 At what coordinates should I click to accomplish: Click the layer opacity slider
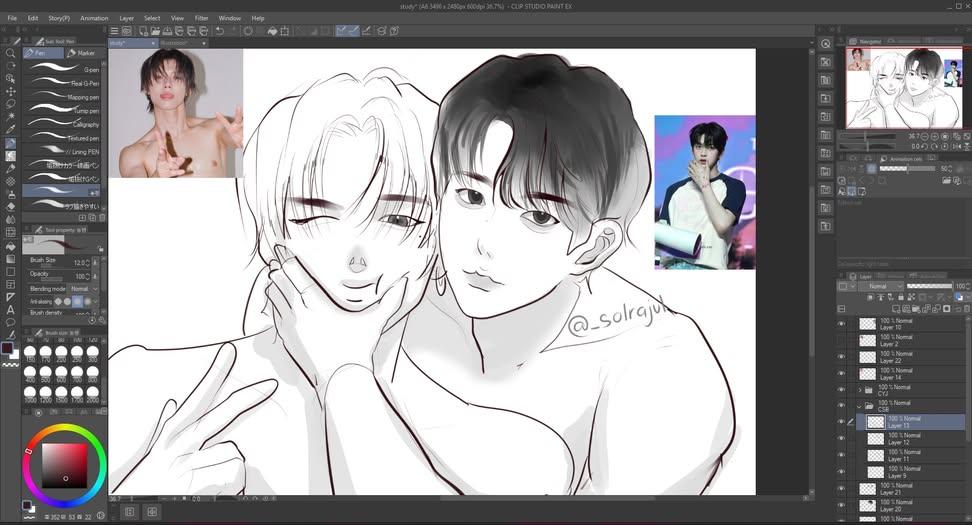[929, 286]
